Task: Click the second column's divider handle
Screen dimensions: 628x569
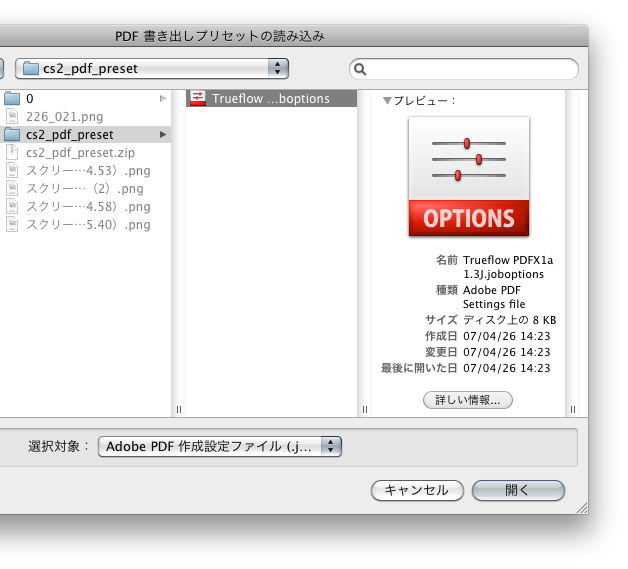Action: pyautogui.click(x=364, y=409)
